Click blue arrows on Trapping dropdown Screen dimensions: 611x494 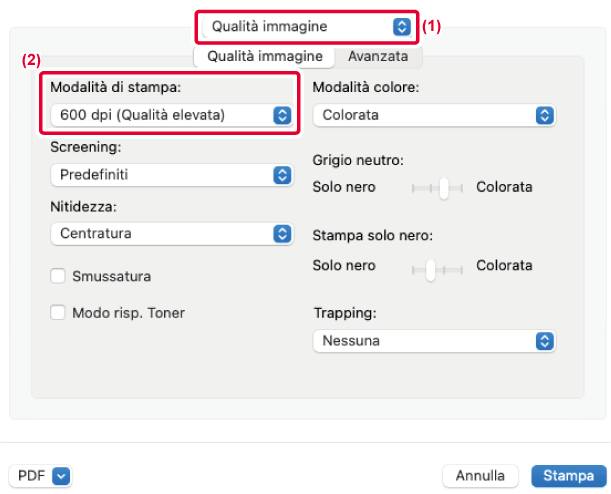(545, 341)
